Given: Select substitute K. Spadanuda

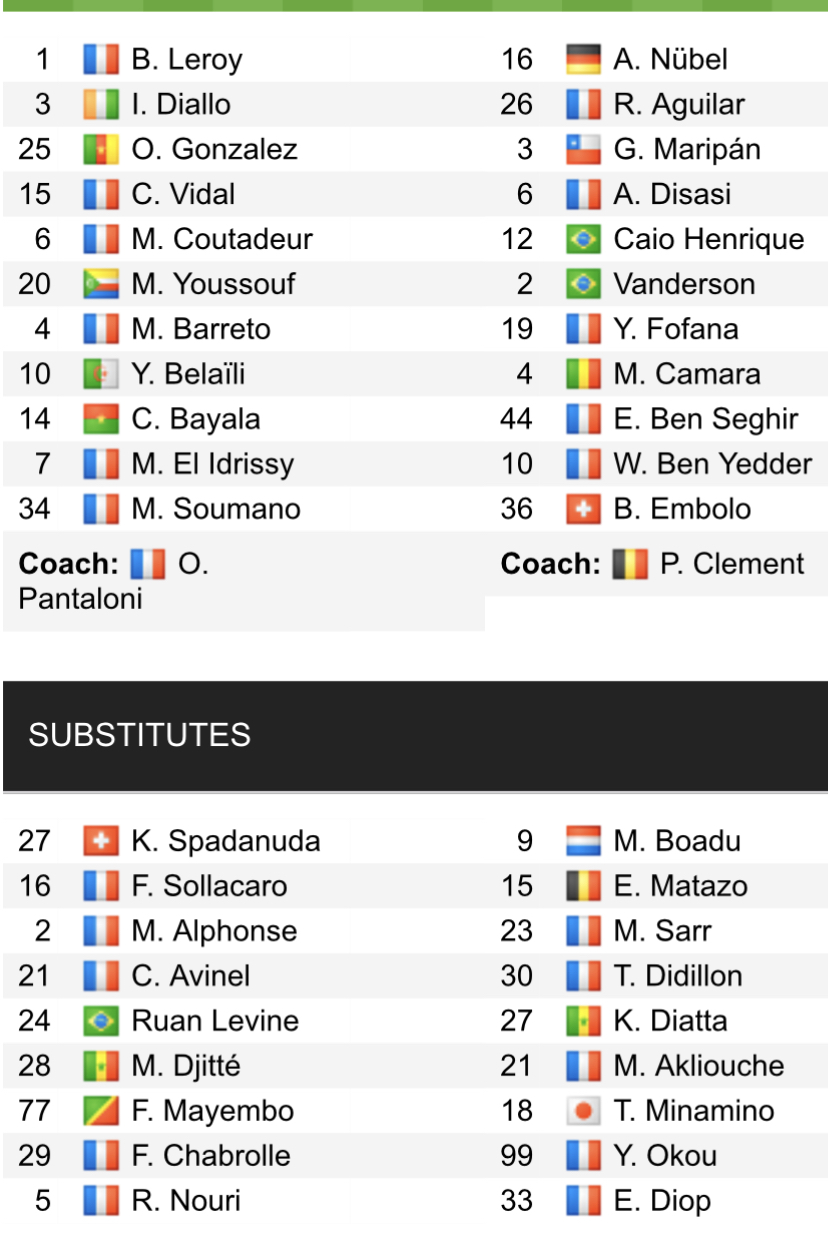Looking at the screenshot, I should [226, 841].
